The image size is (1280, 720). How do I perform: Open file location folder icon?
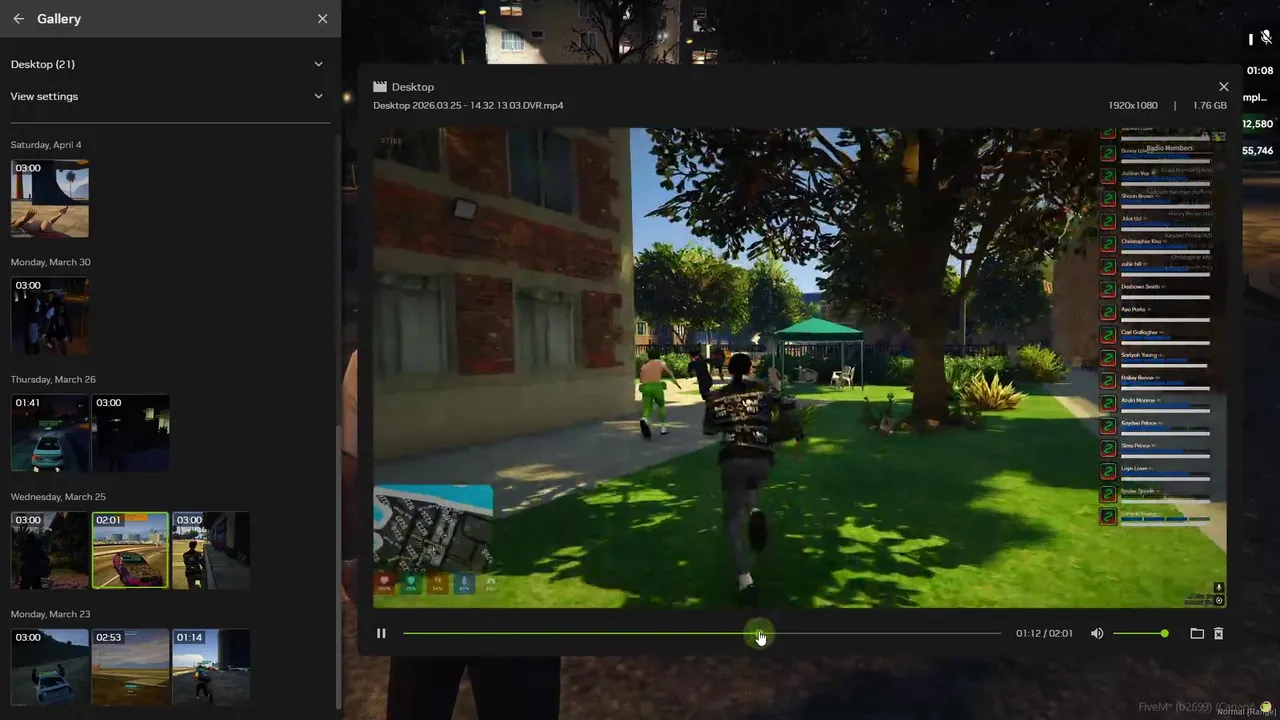click(x=1197, y=633)
